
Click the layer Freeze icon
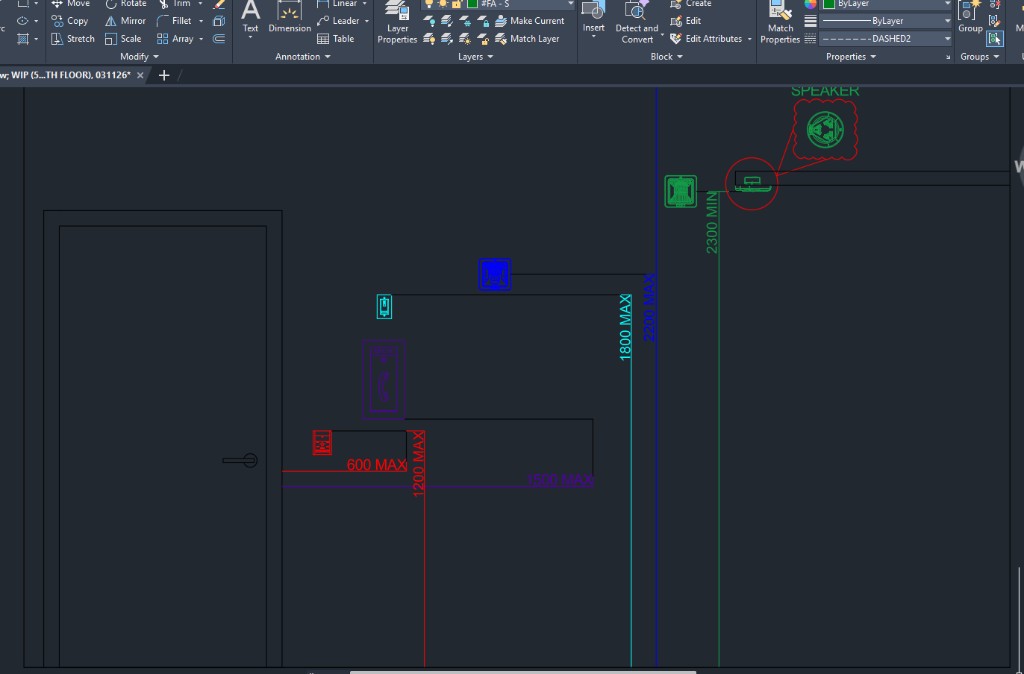click(465, 21)
